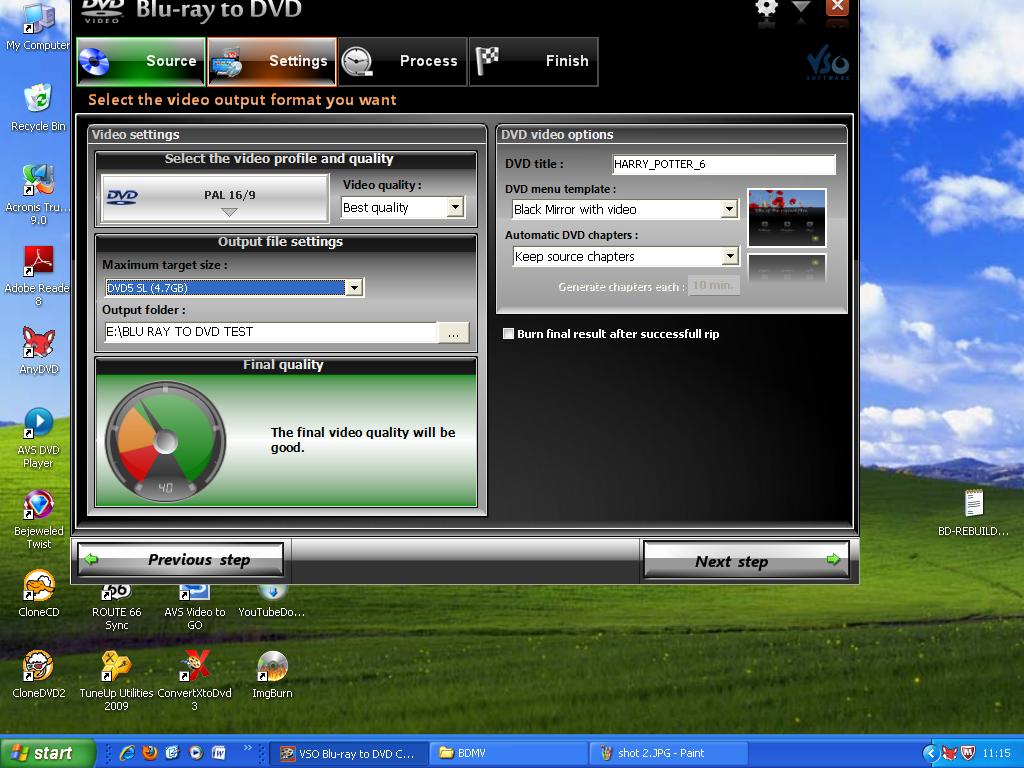The width and height of the screenshot is (1024, 768).
Task: Go to the Process step tab
Action: coord(402,61)
